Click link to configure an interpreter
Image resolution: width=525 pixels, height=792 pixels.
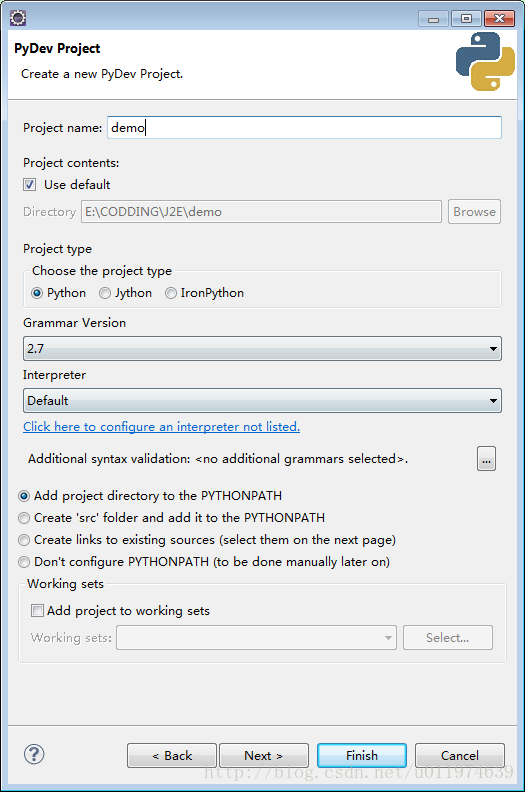[x=162, y=427]
